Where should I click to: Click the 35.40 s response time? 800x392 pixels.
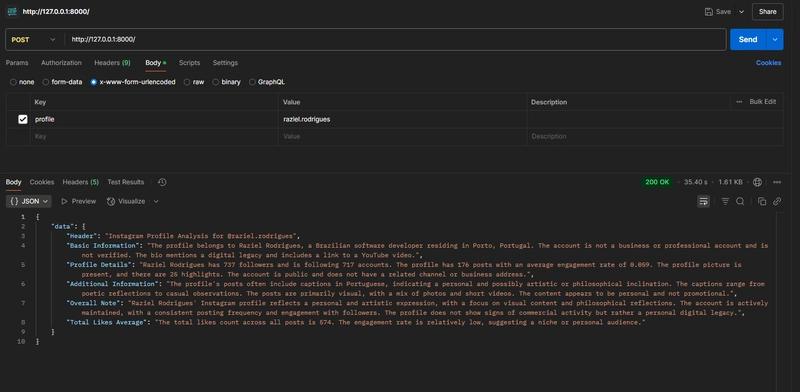(x=695, y=182)
